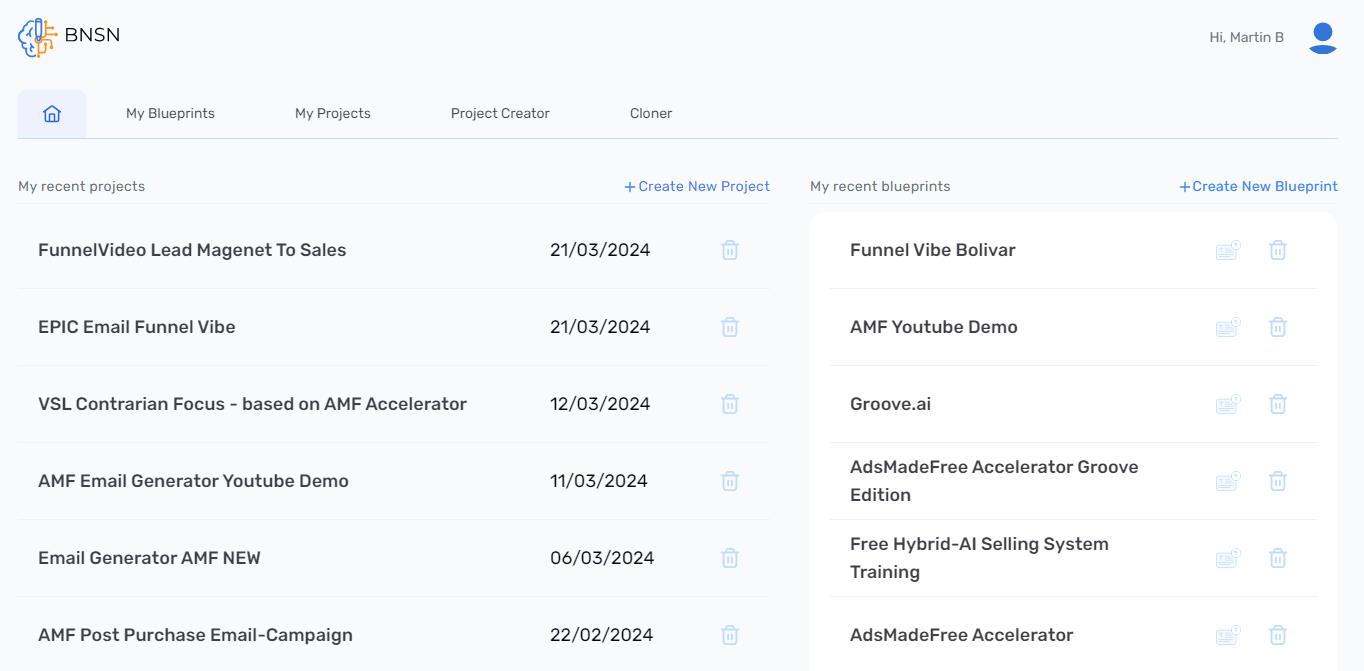This screenshot has height=671, width=1364.
Task: Open FunnelVideo Lead Magenet To Sales project
Action: [x=192, y=250]
